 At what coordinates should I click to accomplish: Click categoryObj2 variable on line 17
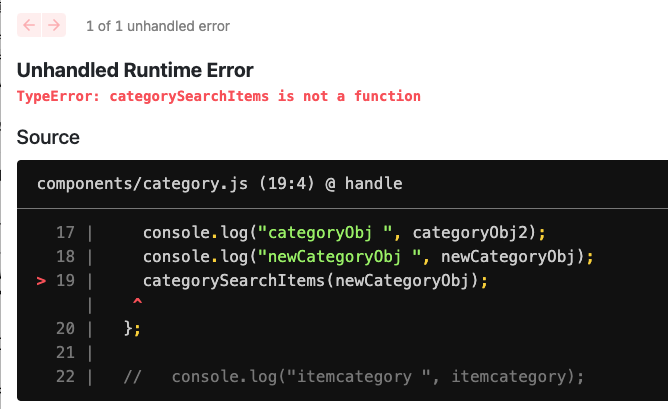click(475, 233)
